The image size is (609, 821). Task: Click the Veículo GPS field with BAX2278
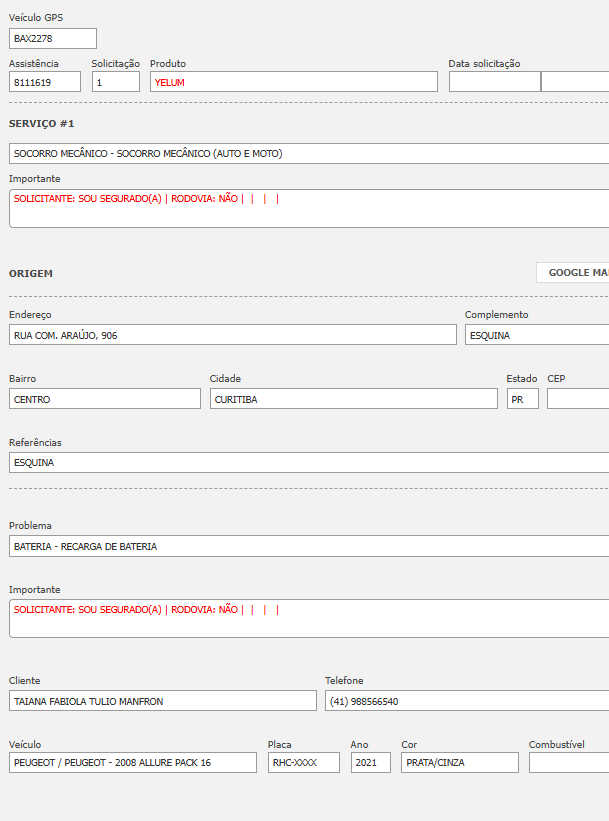(53, 39)
